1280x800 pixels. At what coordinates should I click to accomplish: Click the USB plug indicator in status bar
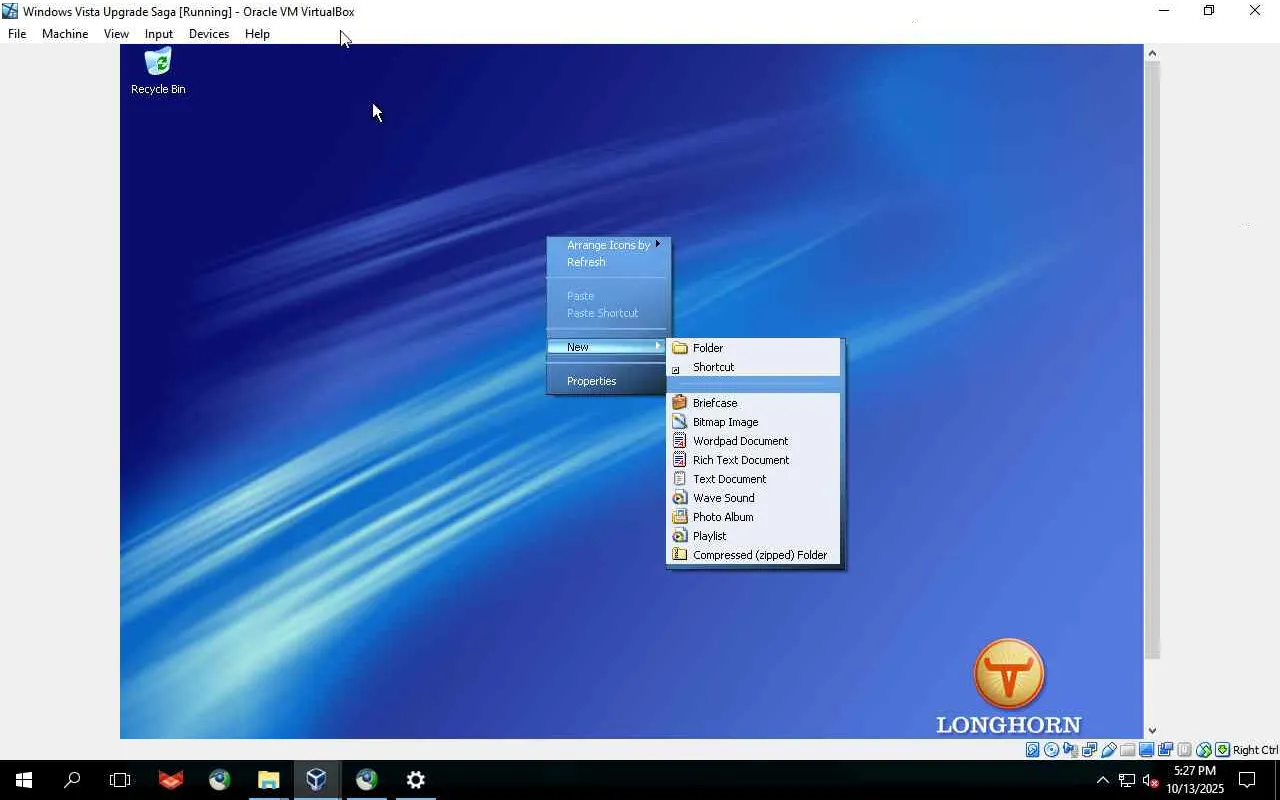click(x=1109, y=750)
